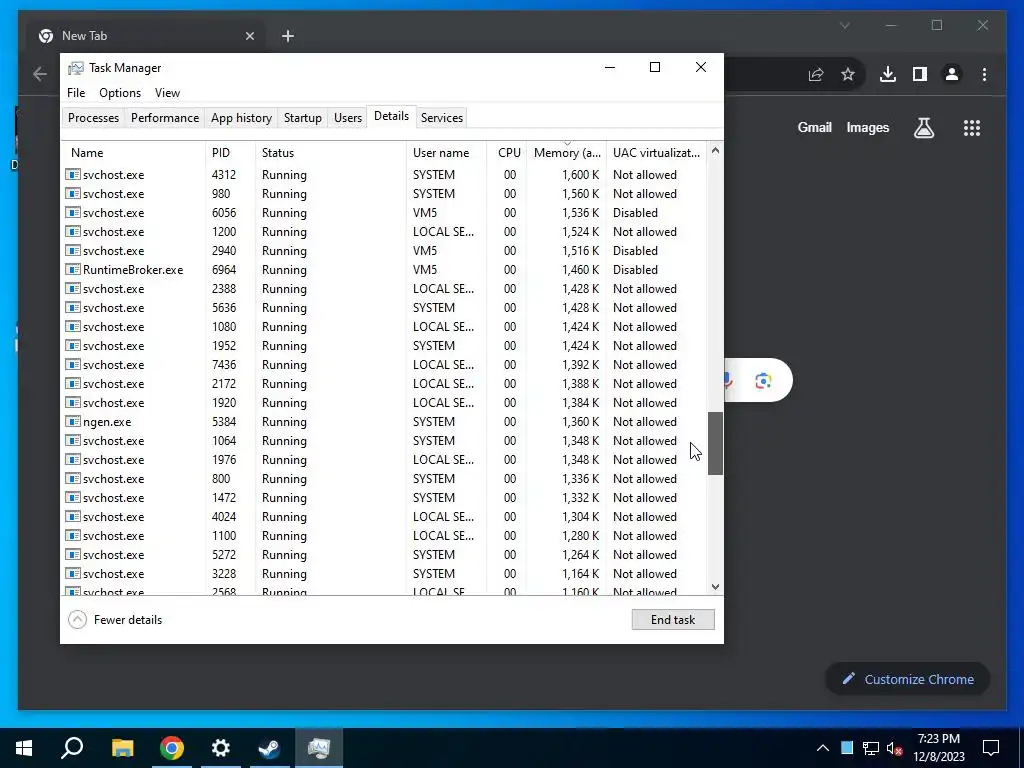Click Chrome back arrow

point(40,74)
